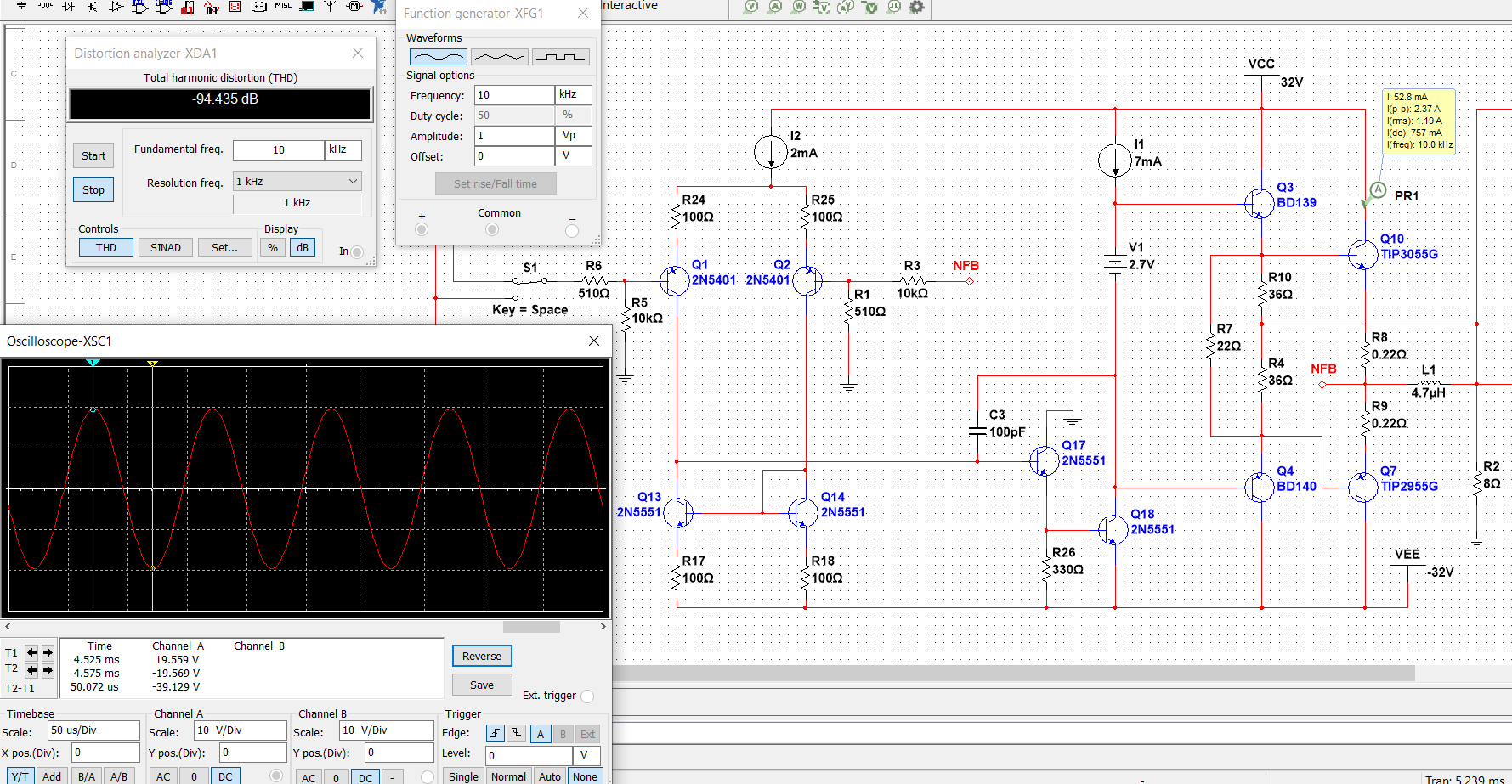This screenshot has width=1512, height=784.
Task: Click the Function generator Frequency input field
Action: click(514, 94)
